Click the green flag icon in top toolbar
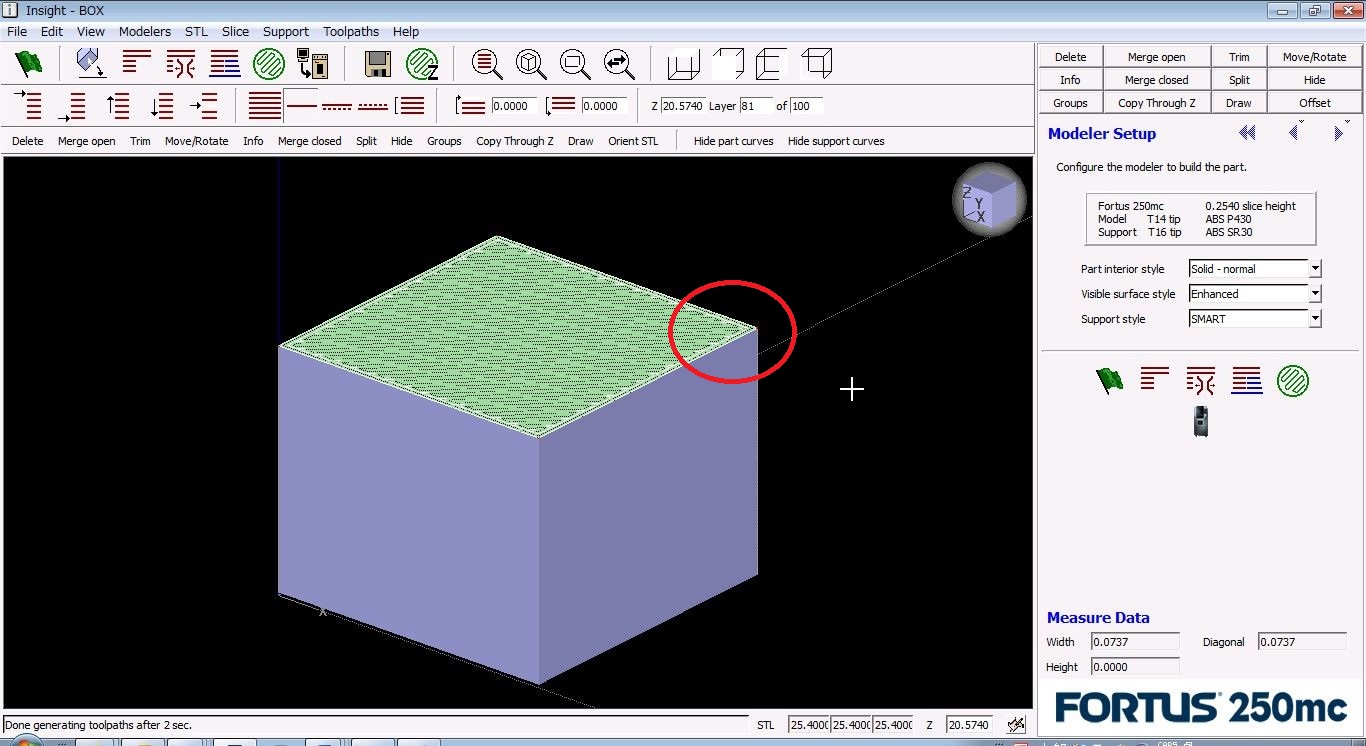1366x746 pixels. coord(29,64)
